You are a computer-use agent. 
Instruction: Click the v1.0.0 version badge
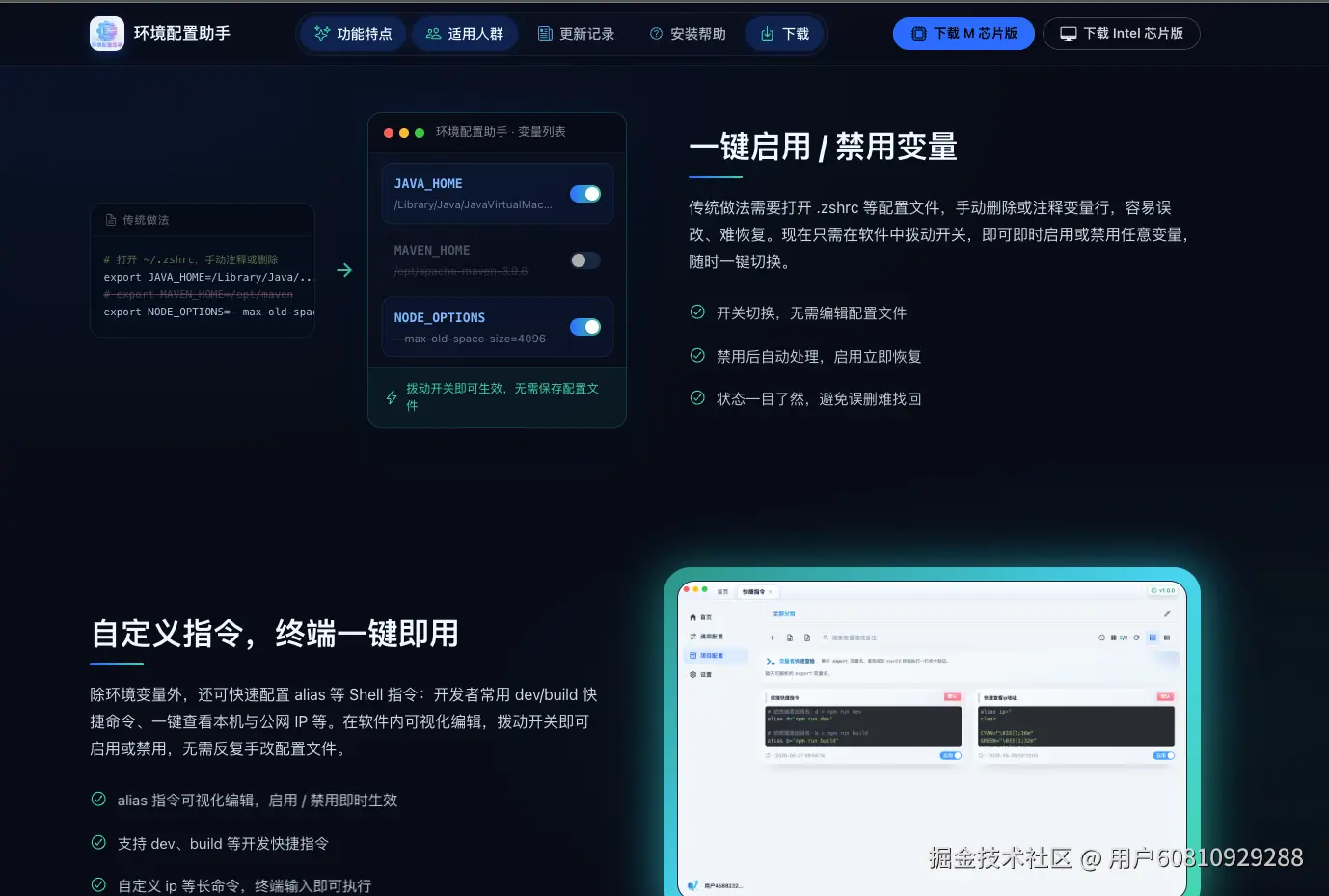click(x=1163, y=591)
